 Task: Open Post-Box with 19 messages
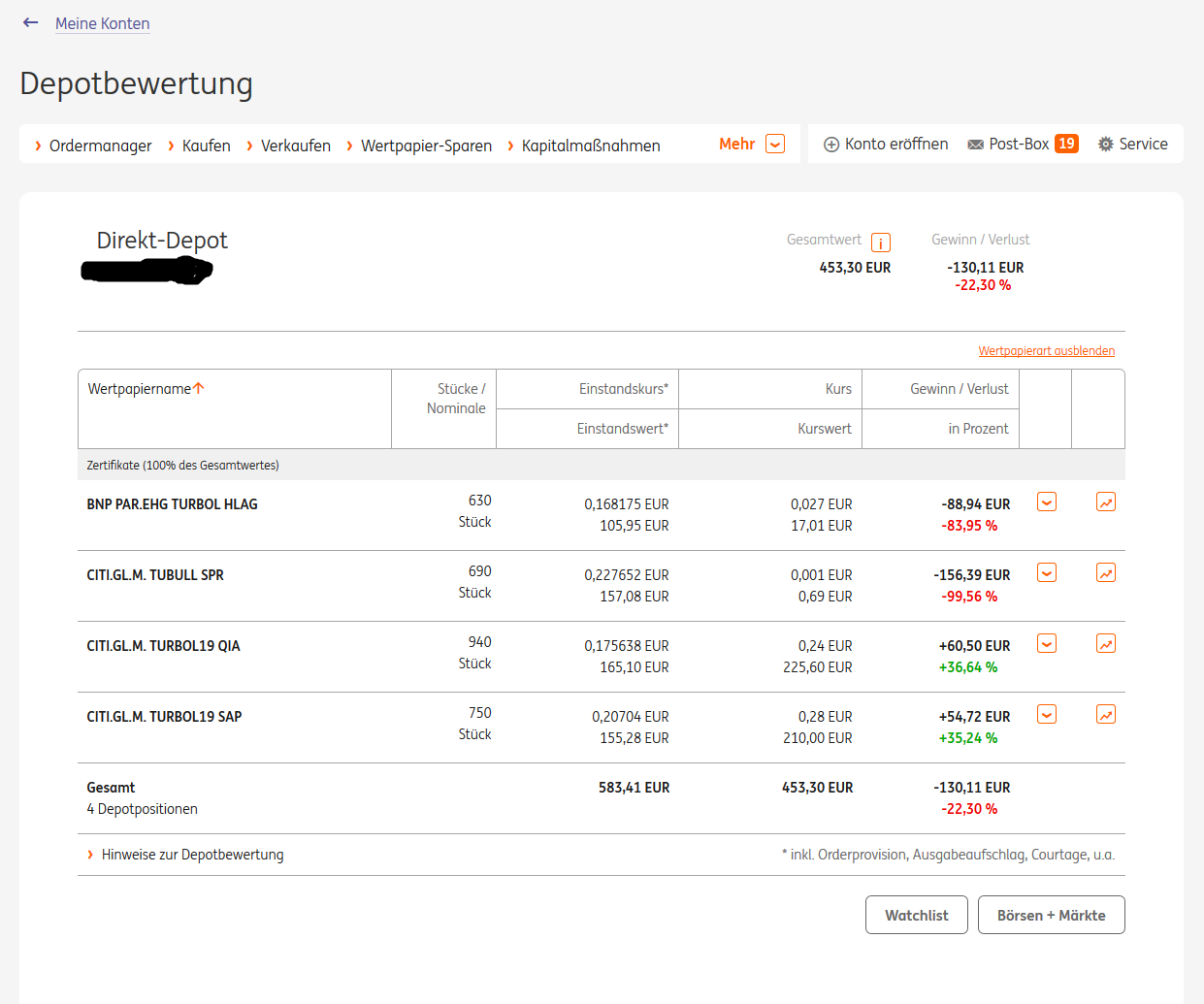(x=1023, y=145)
